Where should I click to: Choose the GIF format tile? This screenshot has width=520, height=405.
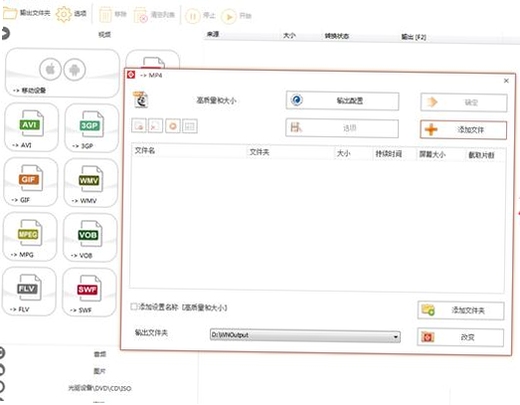point(31,182)
